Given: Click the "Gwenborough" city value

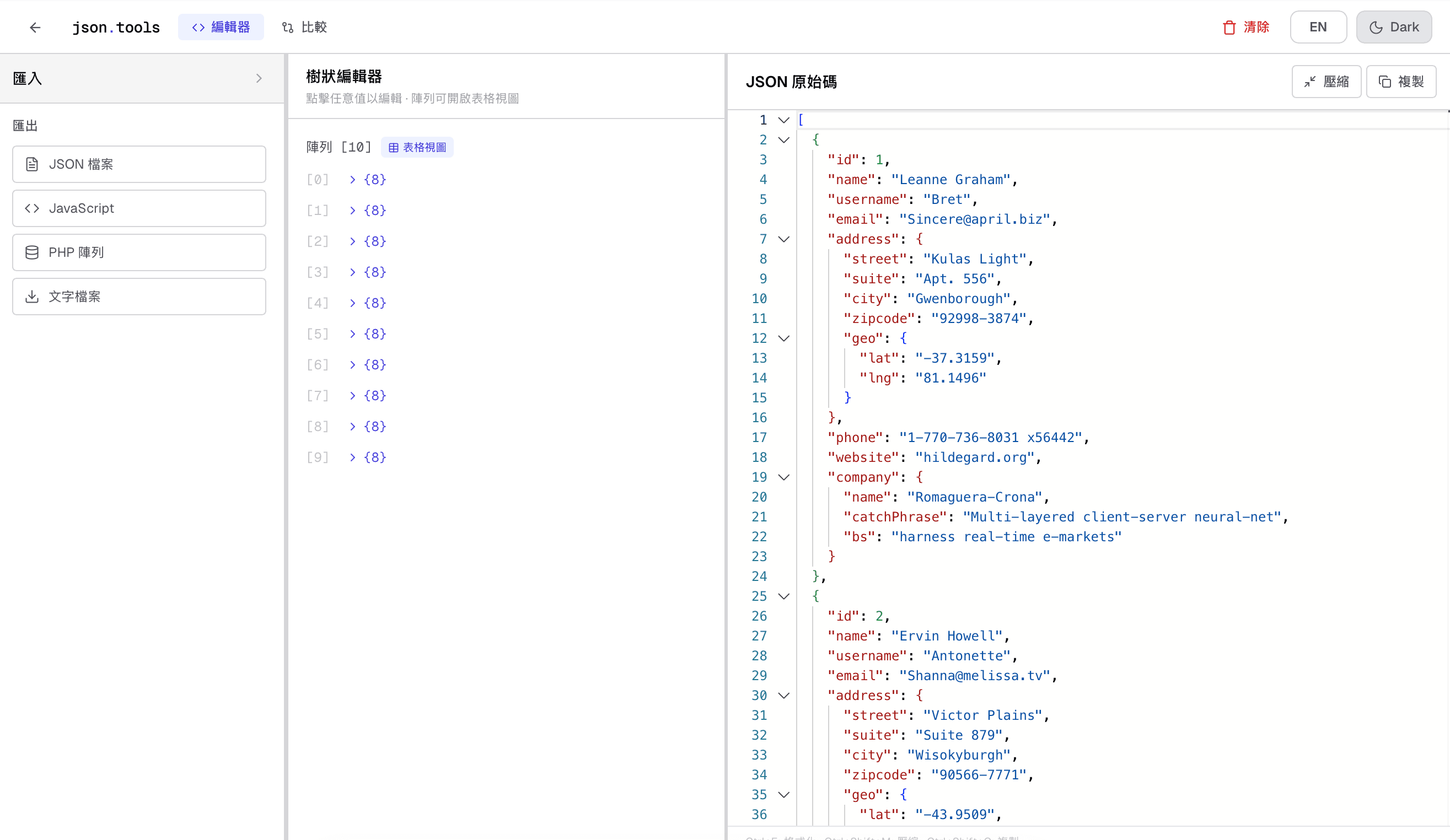Looking at the screenshot, I should tap(959, 299).
